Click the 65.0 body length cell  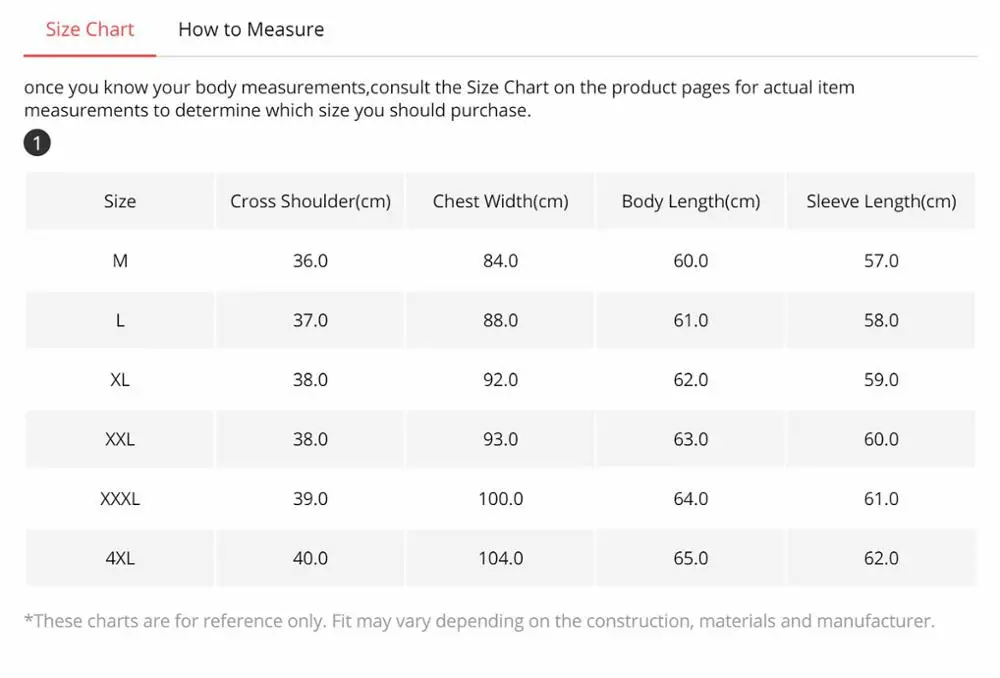coord(690,558)
